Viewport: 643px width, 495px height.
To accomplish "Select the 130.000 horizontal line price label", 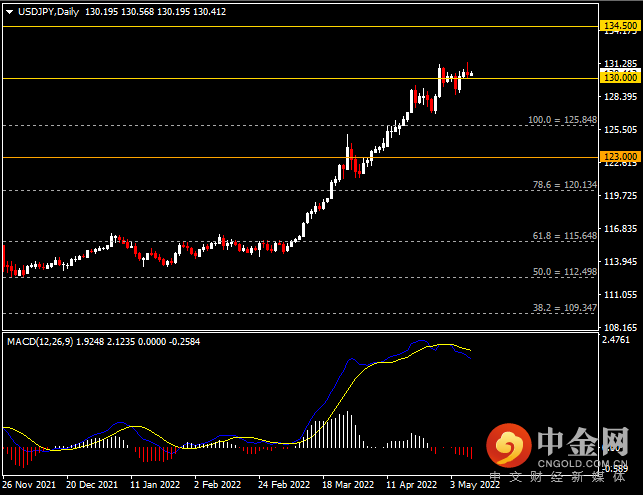I will [x=620, y=78].
